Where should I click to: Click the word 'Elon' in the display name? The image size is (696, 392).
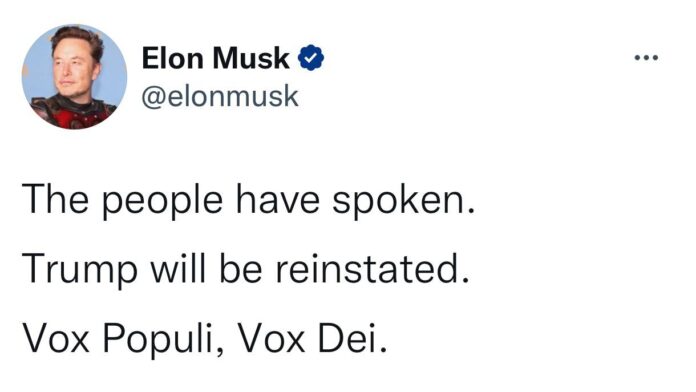point(173,58)
